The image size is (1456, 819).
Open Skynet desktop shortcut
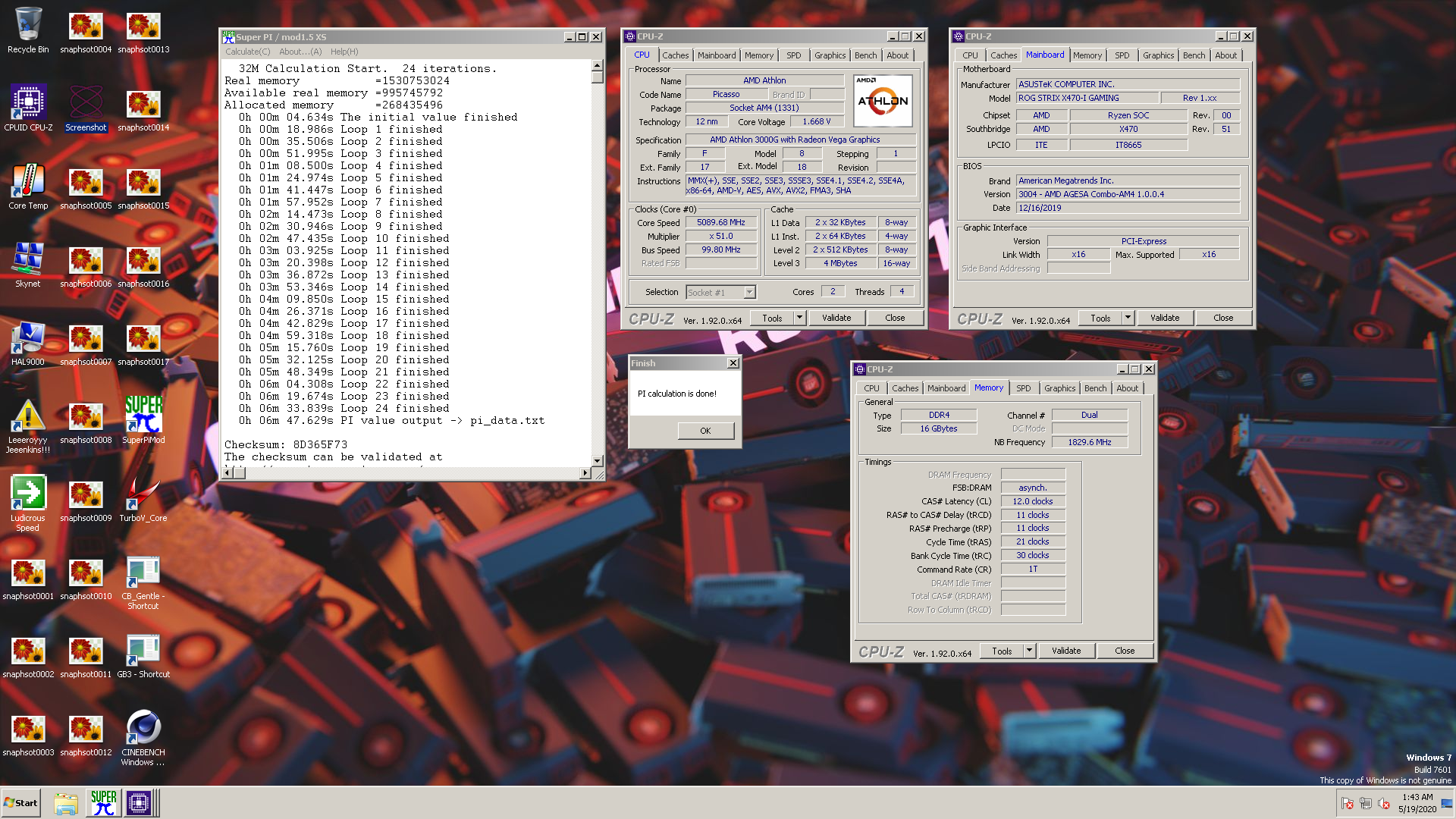coord(28,265)
